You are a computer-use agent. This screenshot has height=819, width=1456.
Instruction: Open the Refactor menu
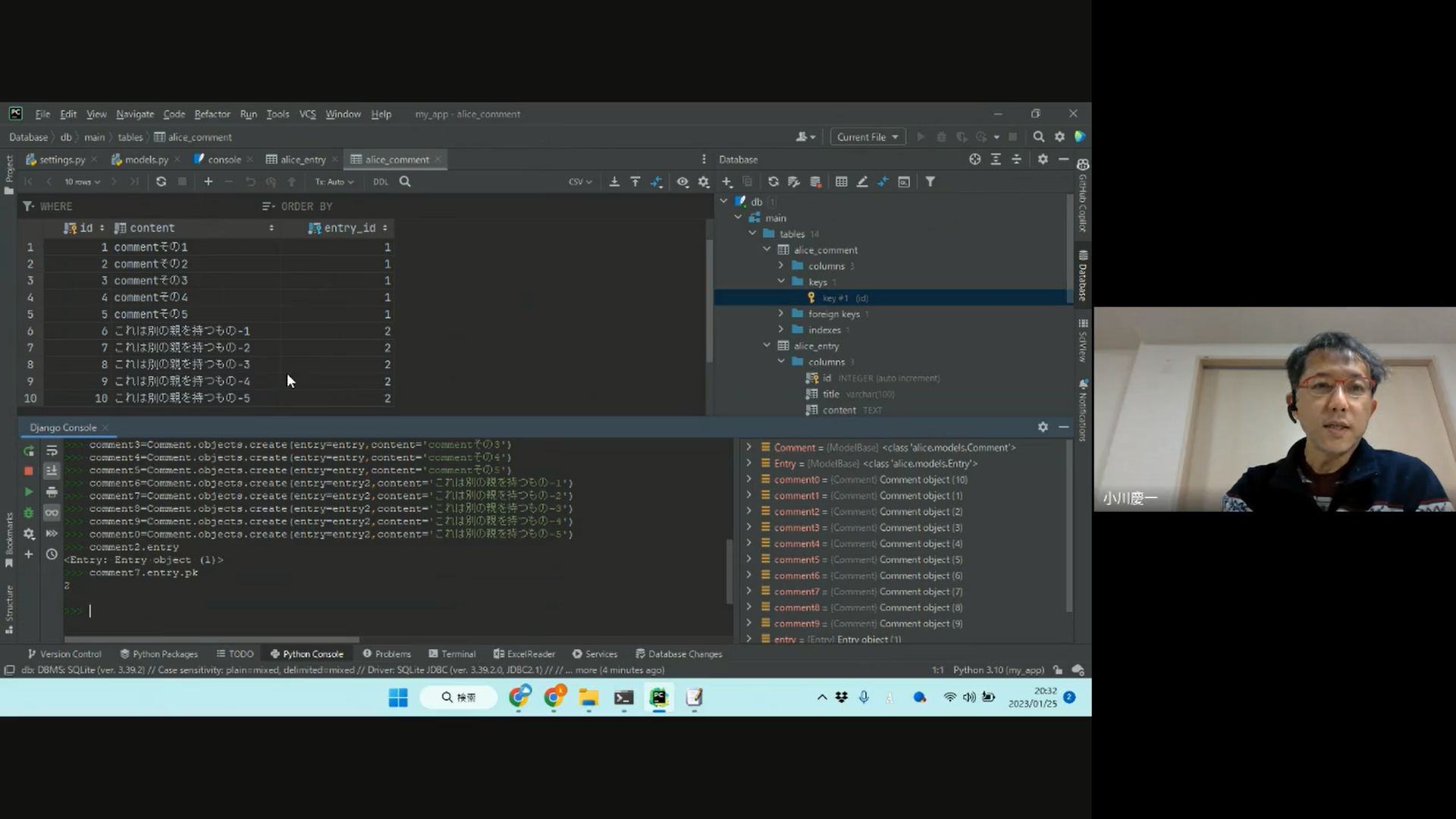point(212,115)
